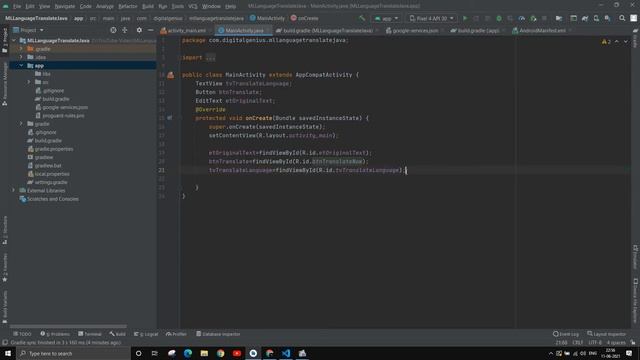Open the Logcat tool window
This screenshot has height=360, width=640.
(146, 334)
